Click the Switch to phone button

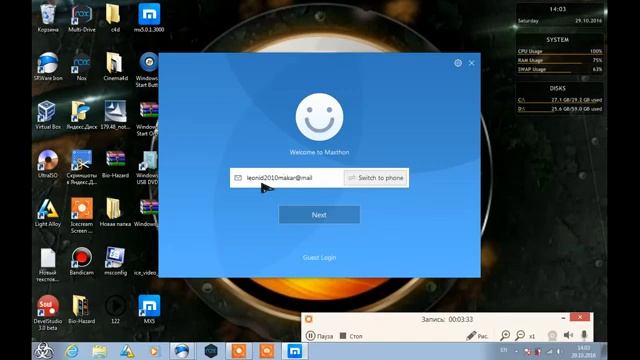(x=376, y=178)
